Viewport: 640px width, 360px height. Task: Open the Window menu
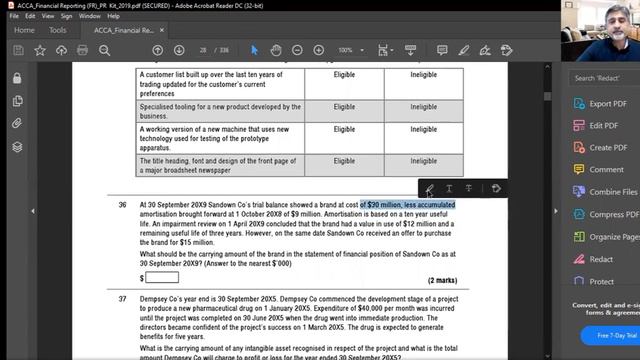[x=89, y=16]
